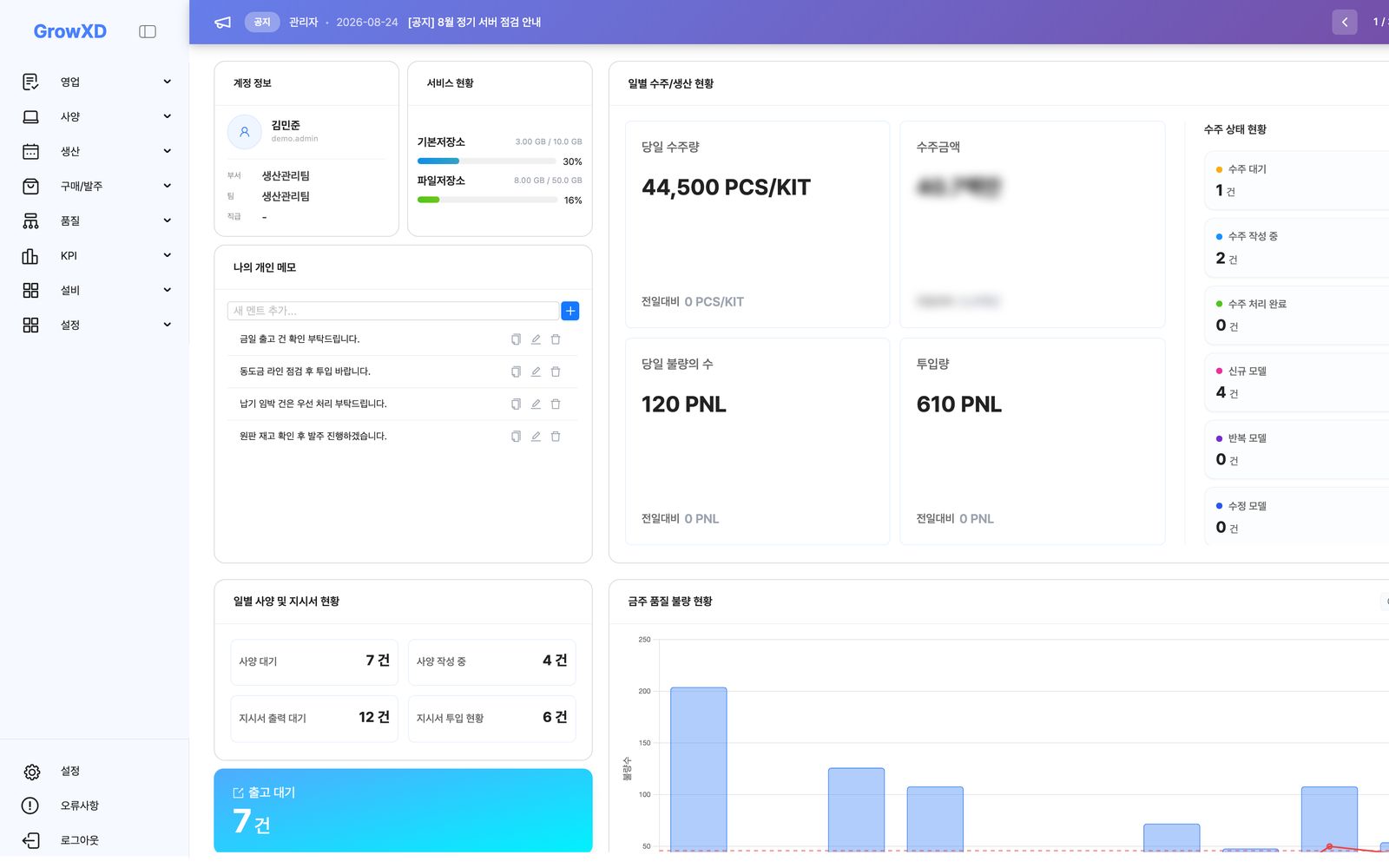Open the 출고 대기 card link
The height and width of the screenshot is (868, 1389).
pyautogui.click(x=403, y=811)
